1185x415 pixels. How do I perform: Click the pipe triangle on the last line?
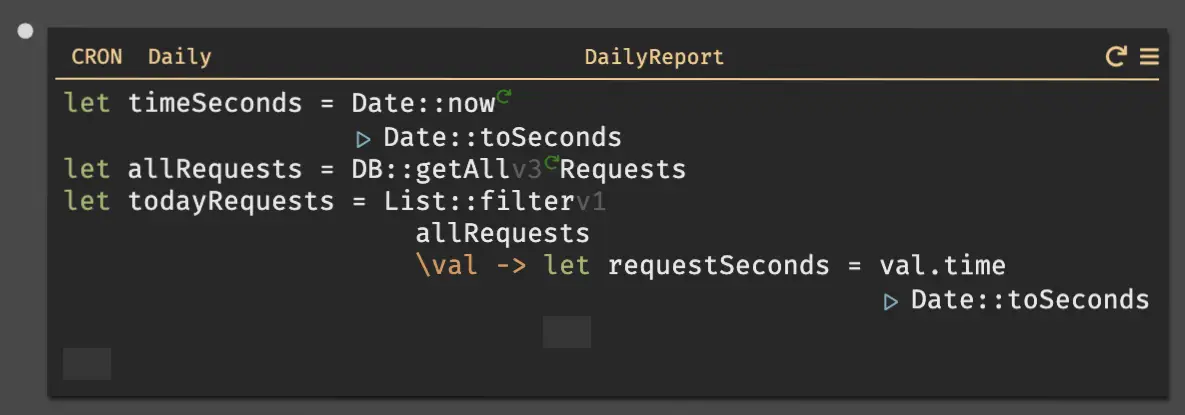(891, 300)
